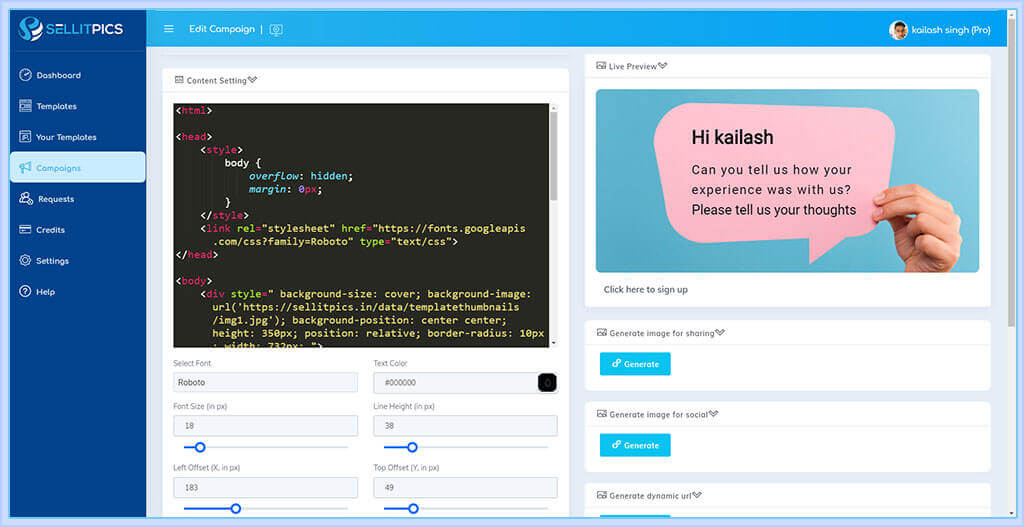This screenshot has height=527, width=1024.
Task: Go to Templates in the sidebar
Action: point(56,106)
